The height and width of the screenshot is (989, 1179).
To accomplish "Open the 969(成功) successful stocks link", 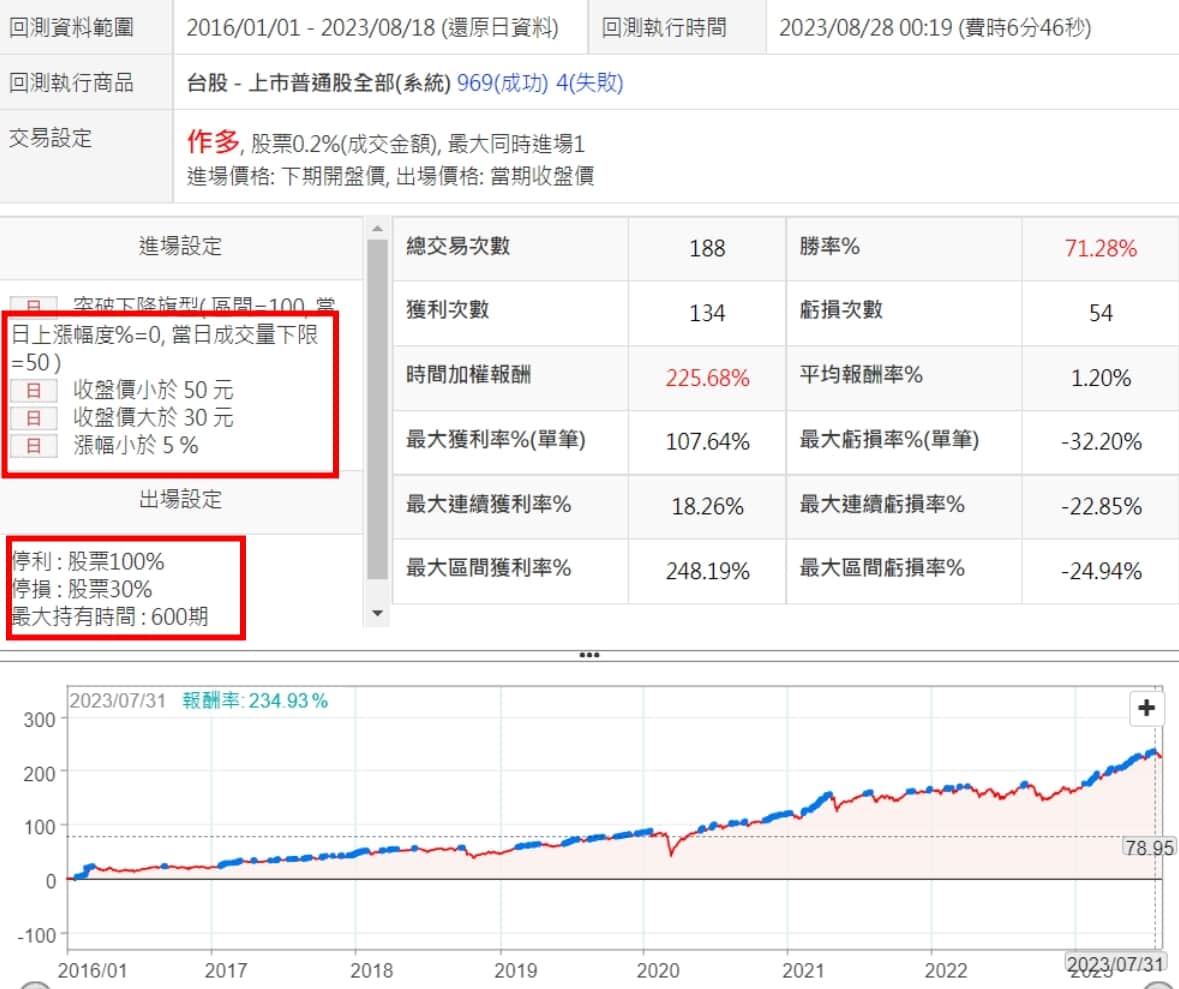I will 502,83.
